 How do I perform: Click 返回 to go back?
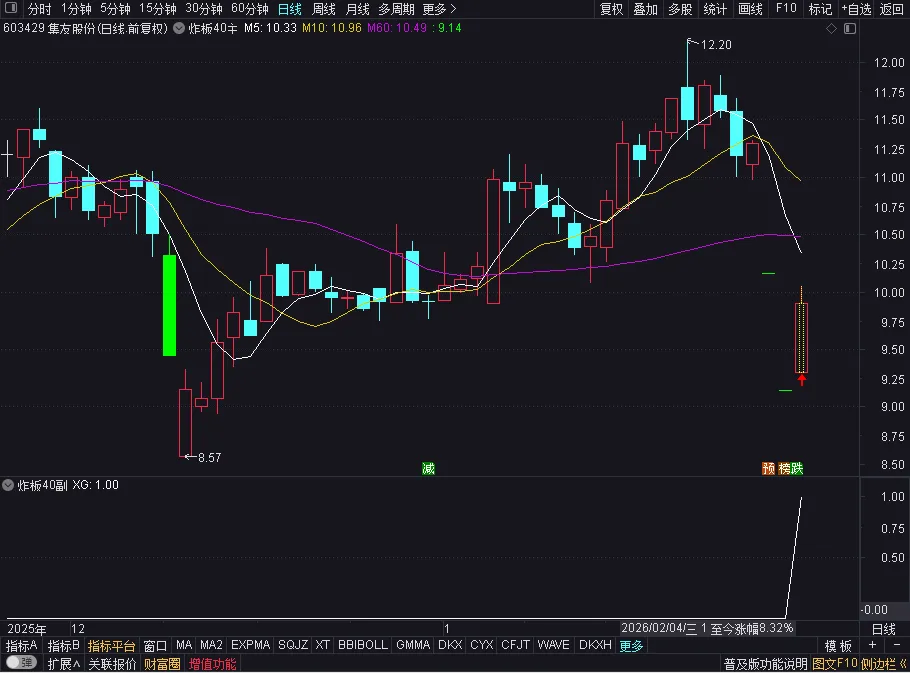891,9
